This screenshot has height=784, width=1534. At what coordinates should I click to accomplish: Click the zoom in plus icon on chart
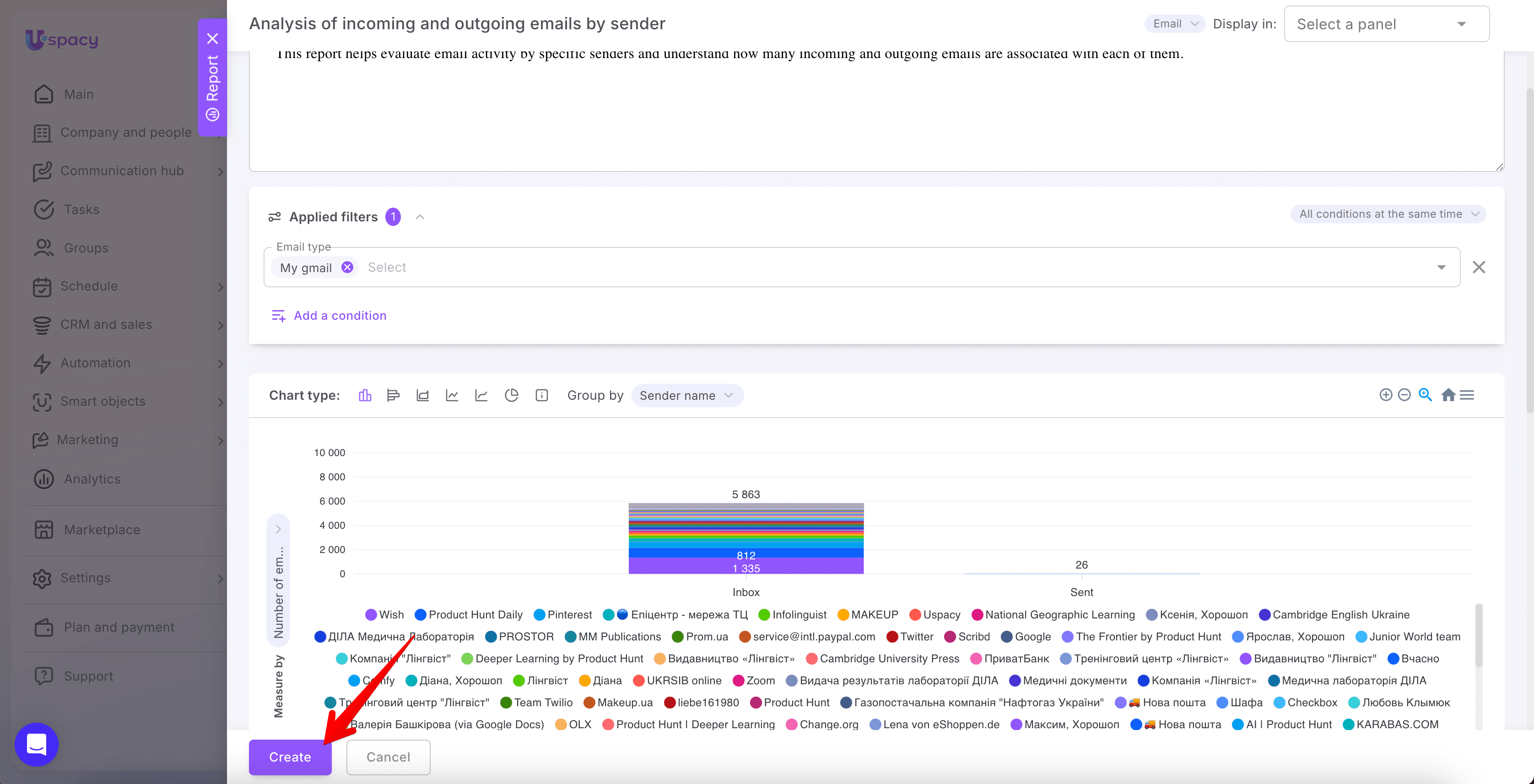(1386, 395)
